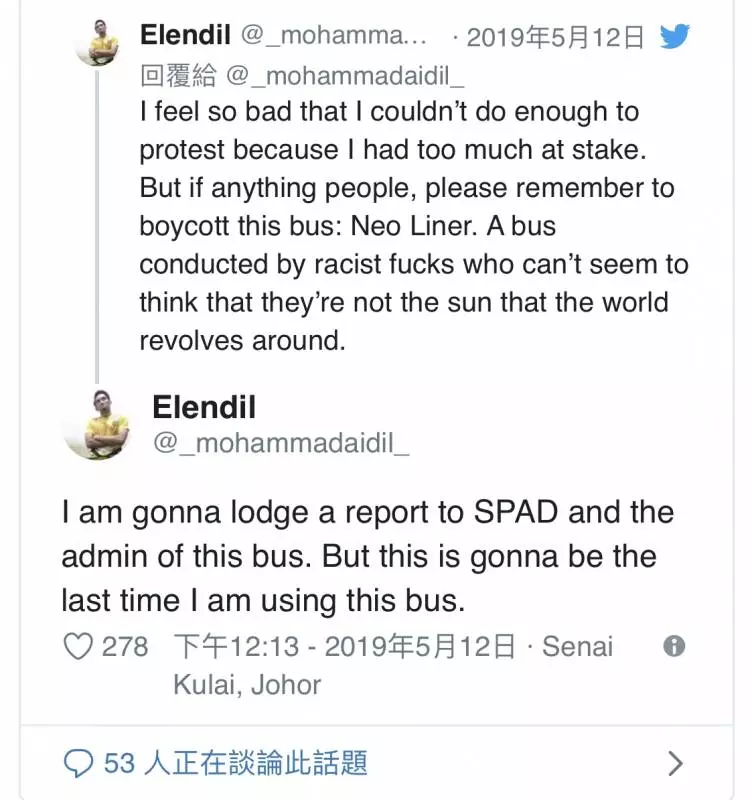Click the bold Elendil name in reply header
The image size is (752, 800).
[185, 35]
